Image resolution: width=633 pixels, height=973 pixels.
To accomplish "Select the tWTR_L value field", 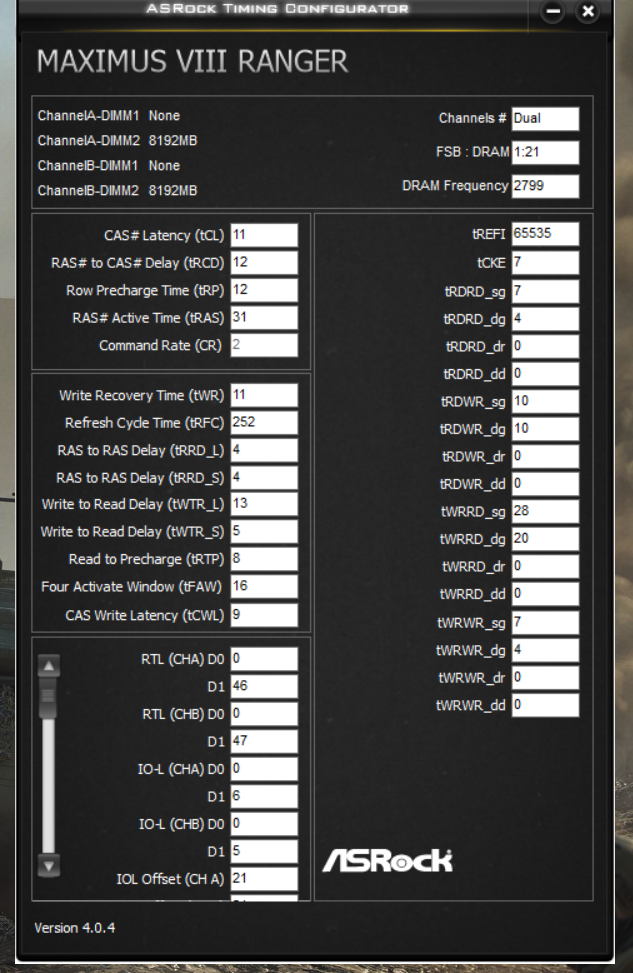I will pyautogui.click(x=264, y=504).
